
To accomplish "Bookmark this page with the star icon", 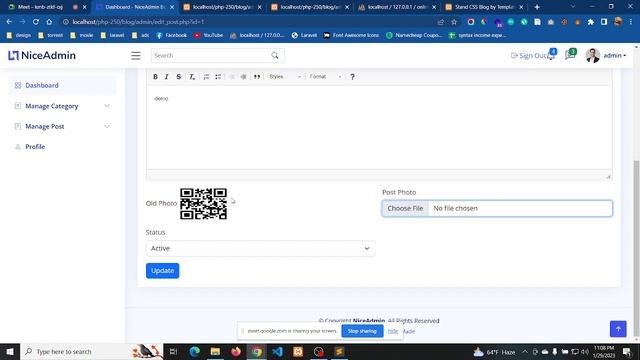I will click(x=454, y=22).
